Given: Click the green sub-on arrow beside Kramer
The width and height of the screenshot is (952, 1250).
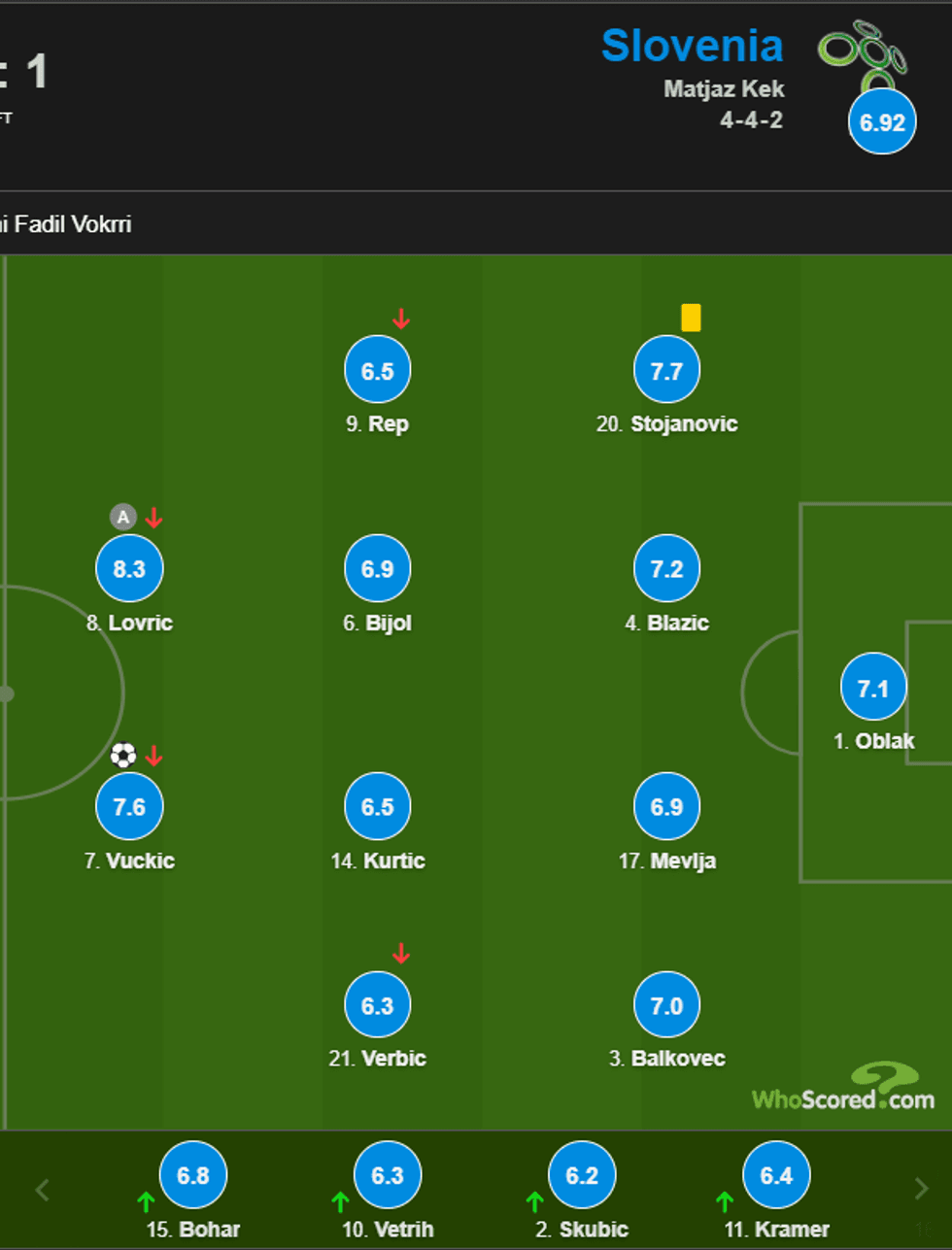Looking at the screenshot, I should click(x=725, y=1202).
